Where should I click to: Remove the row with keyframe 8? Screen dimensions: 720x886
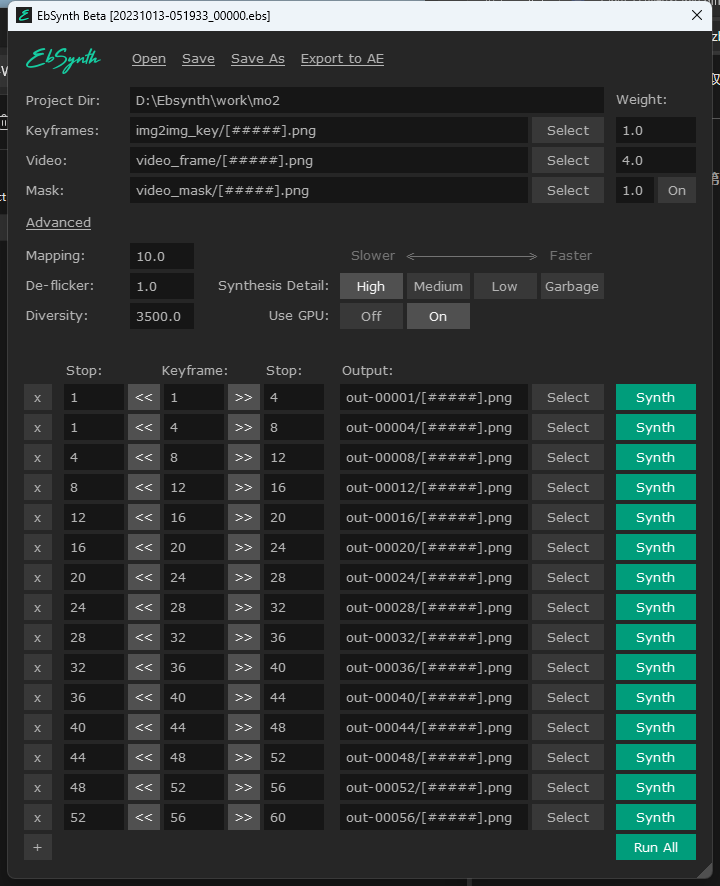coord(38,457)
